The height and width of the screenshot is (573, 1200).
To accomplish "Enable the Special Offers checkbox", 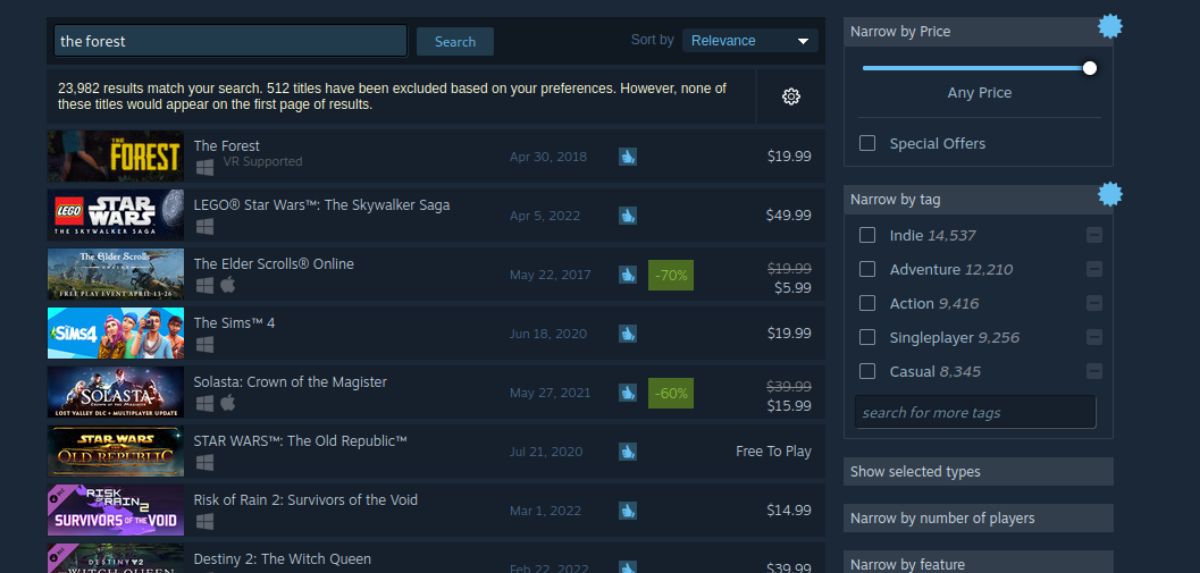I will pyautogui.click(x=868, y=144).
